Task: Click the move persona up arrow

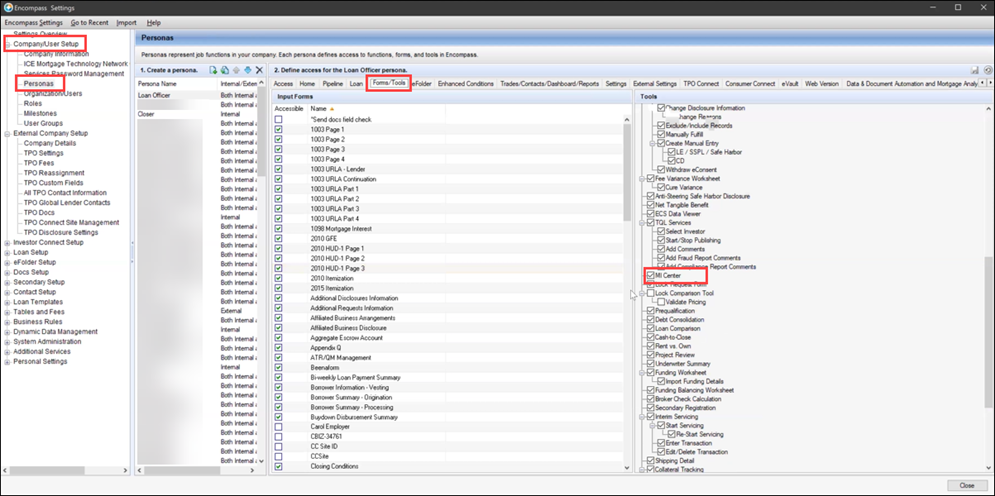Action: [236, 70]
